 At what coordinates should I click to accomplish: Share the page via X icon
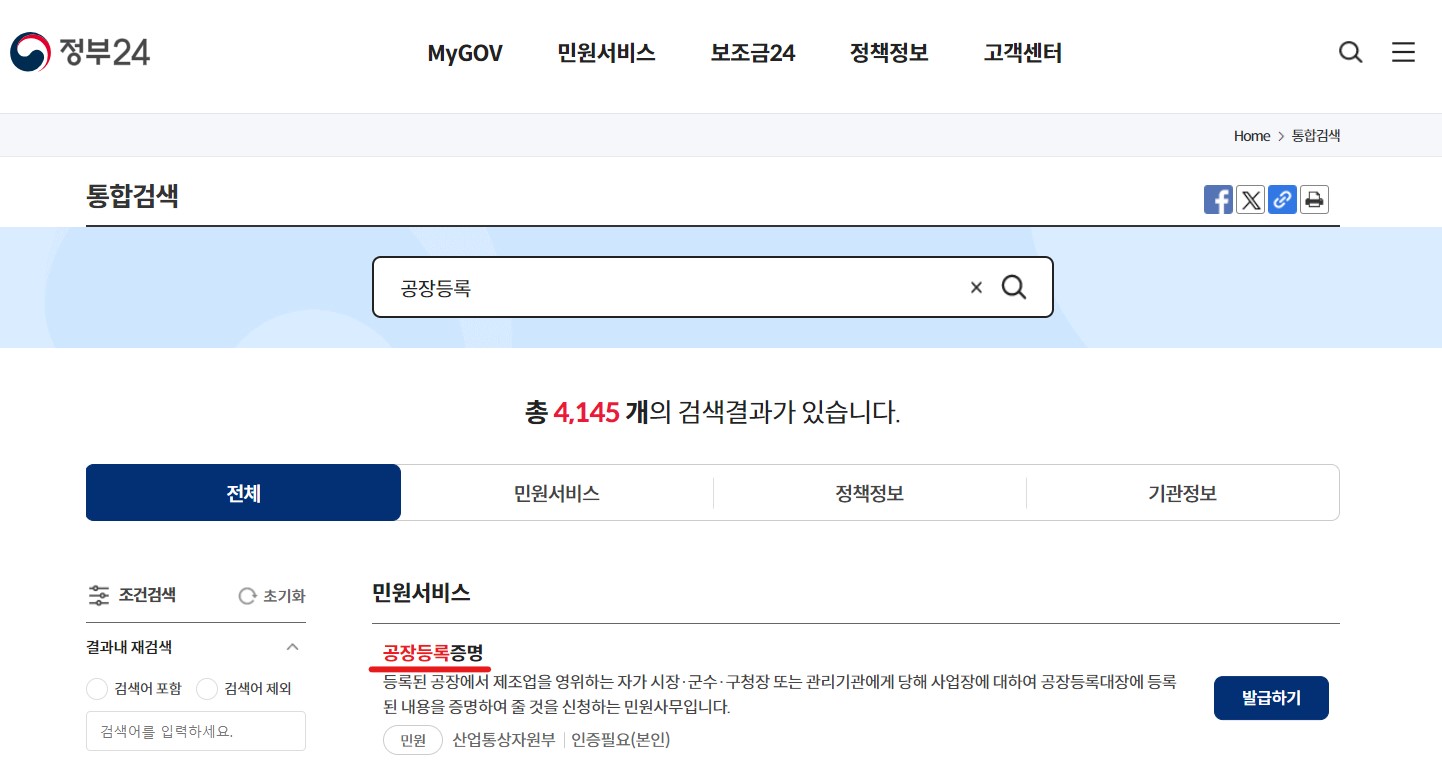click(1250, 199)
